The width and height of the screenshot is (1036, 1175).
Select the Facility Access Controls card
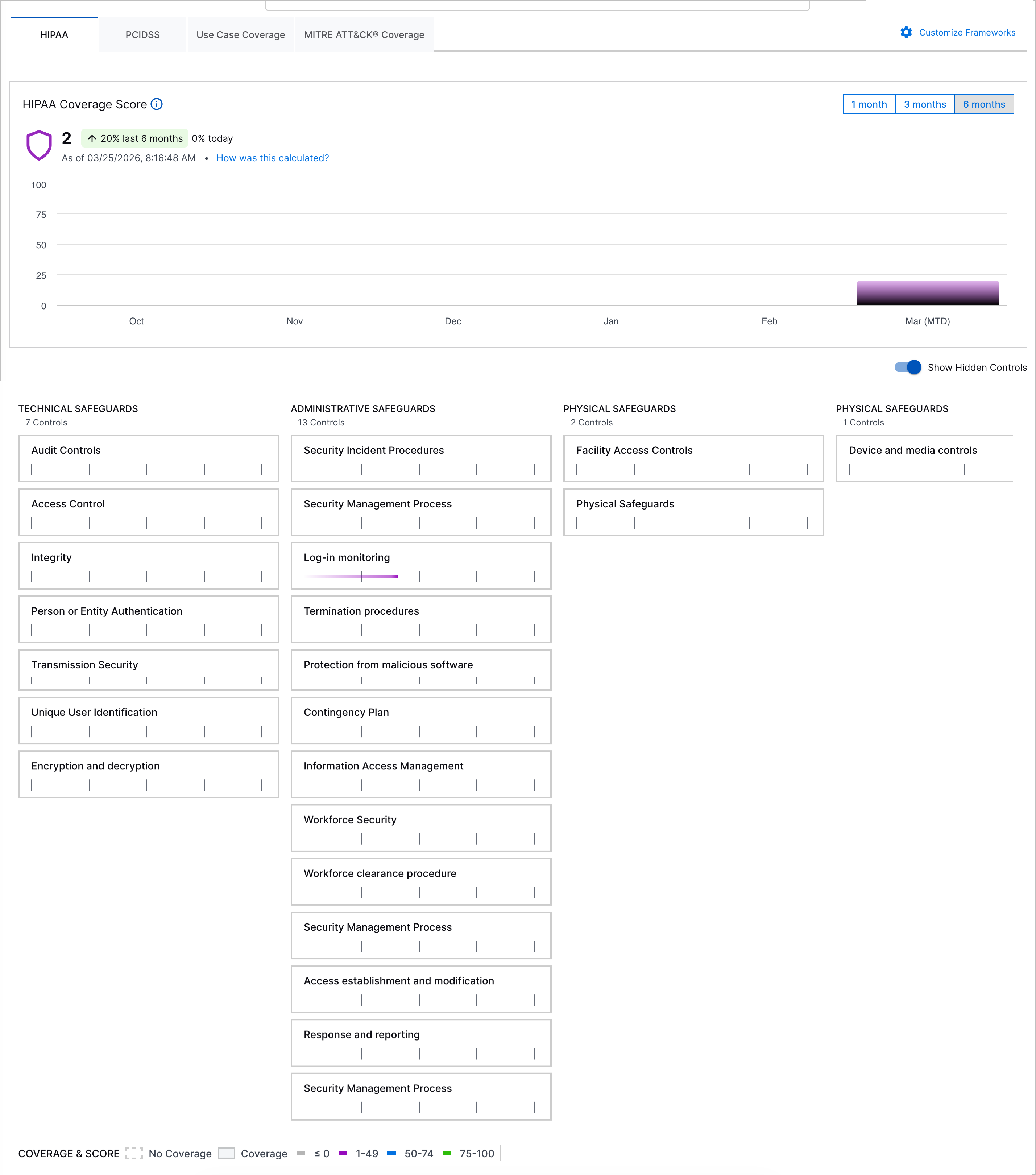[693, 458]
